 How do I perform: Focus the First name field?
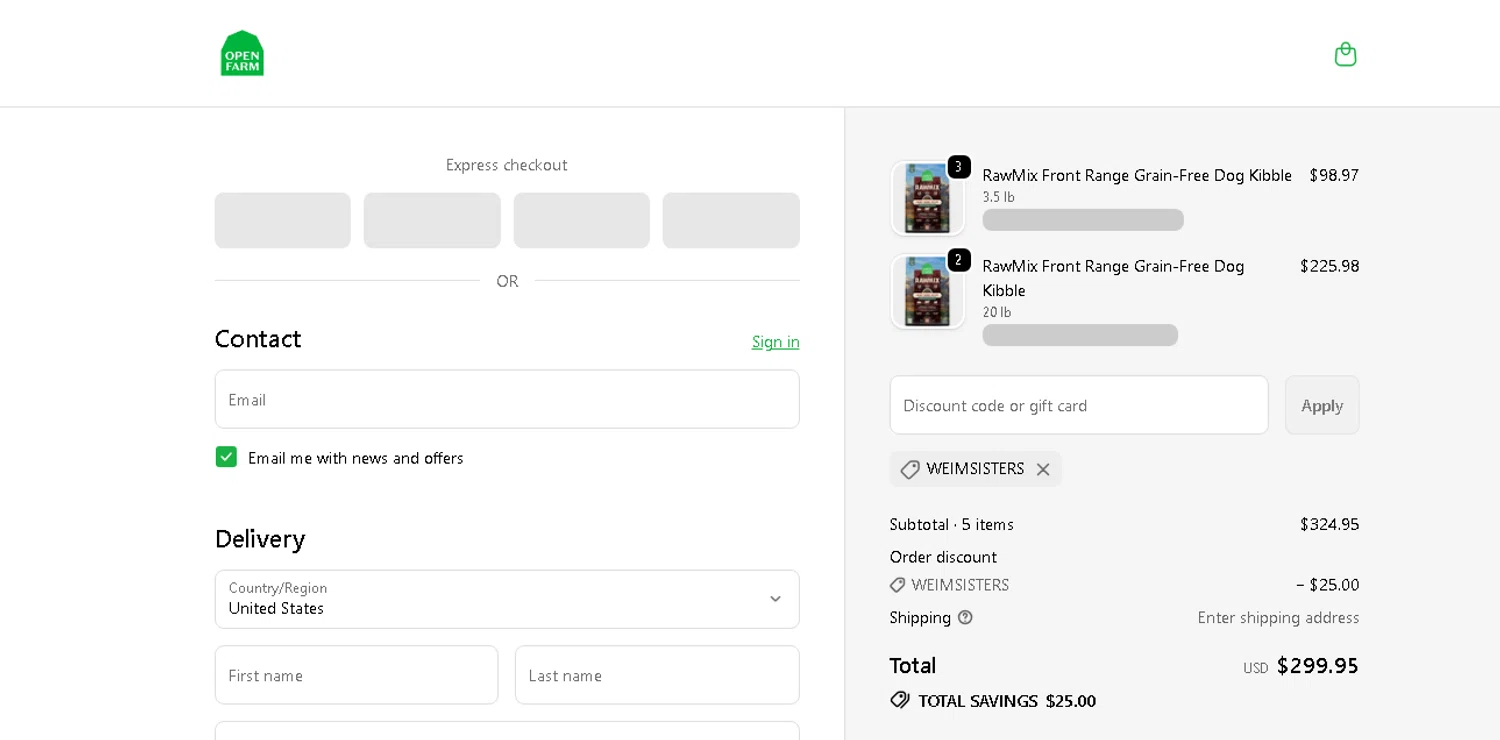pos(356,675)
